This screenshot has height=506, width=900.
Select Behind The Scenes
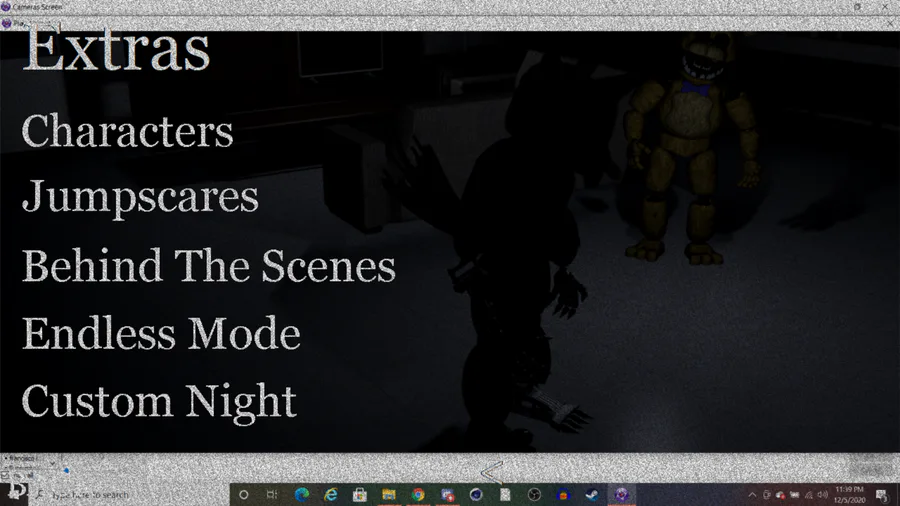(208, 266)
